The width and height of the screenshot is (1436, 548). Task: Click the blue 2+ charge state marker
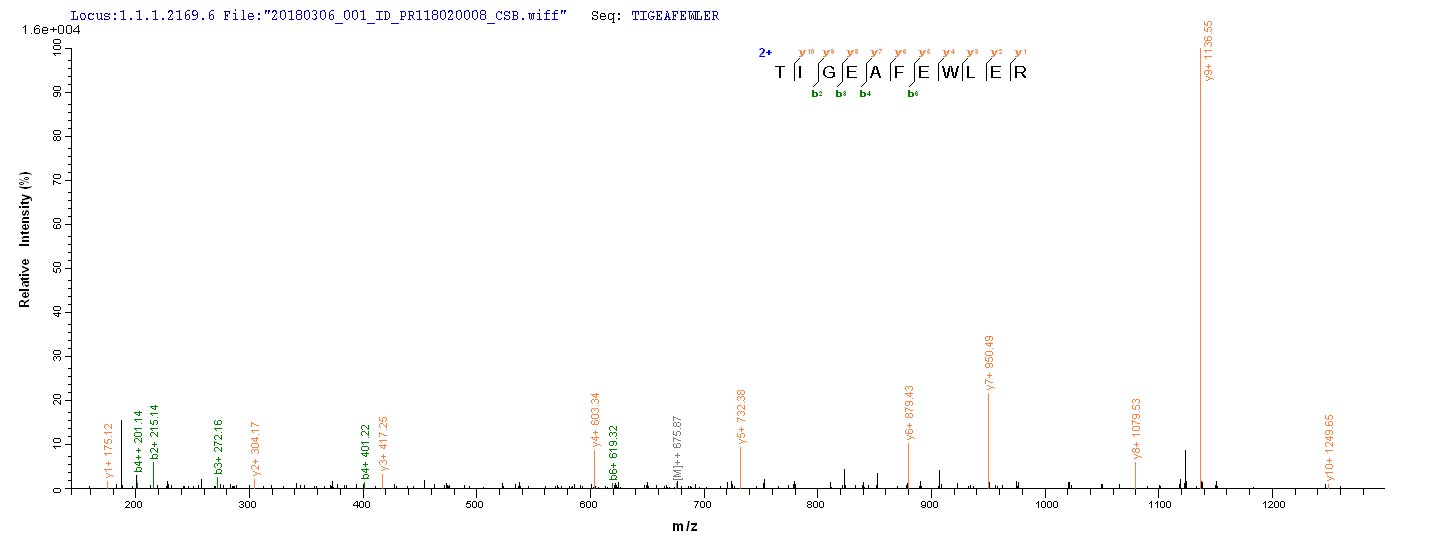763,51
